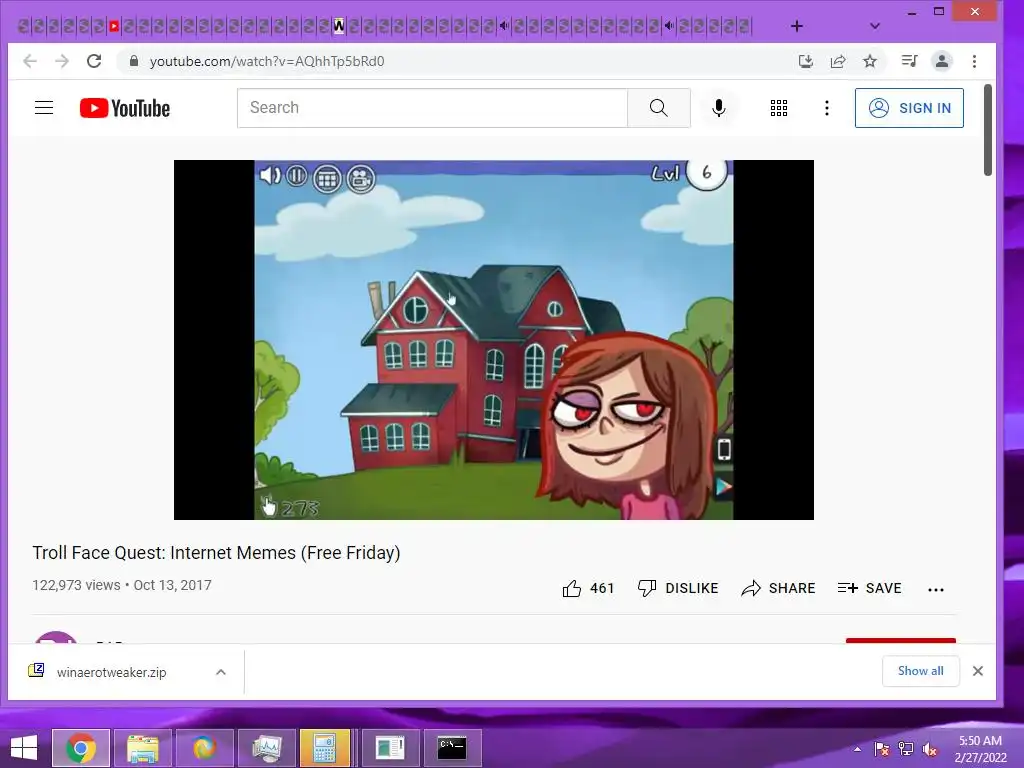Go back in Chrome
The width and height of the screenshot is (1024, 768).
[30, 61]
